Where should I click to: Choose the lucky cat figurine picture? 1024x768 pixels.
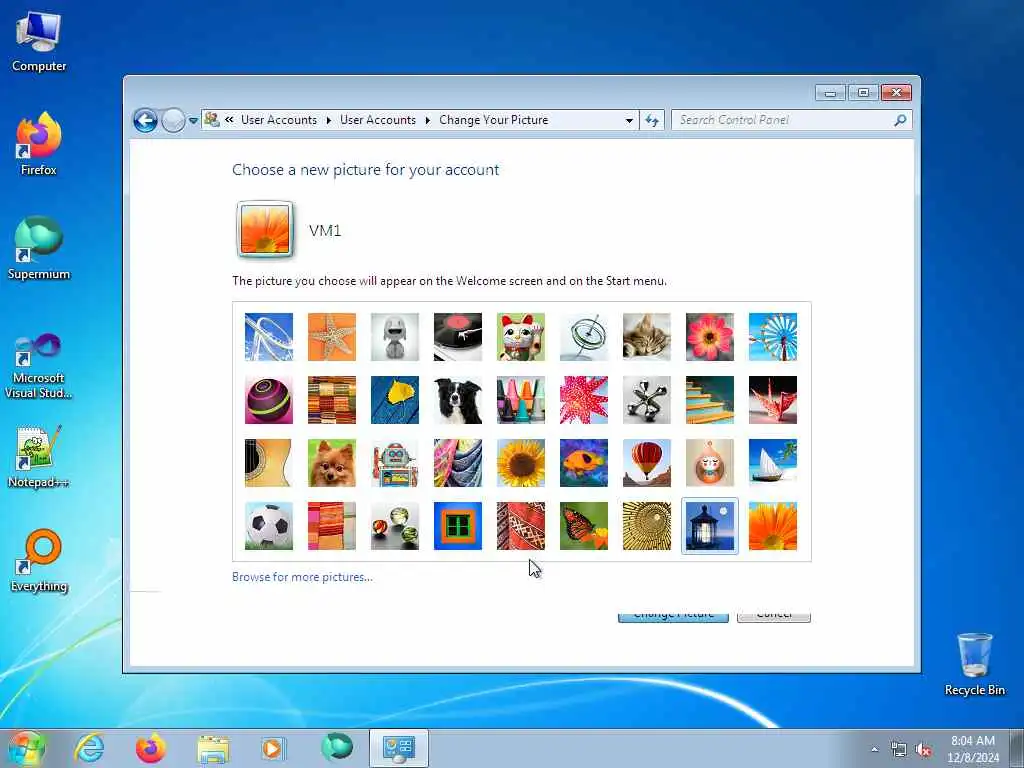(520, 337)
